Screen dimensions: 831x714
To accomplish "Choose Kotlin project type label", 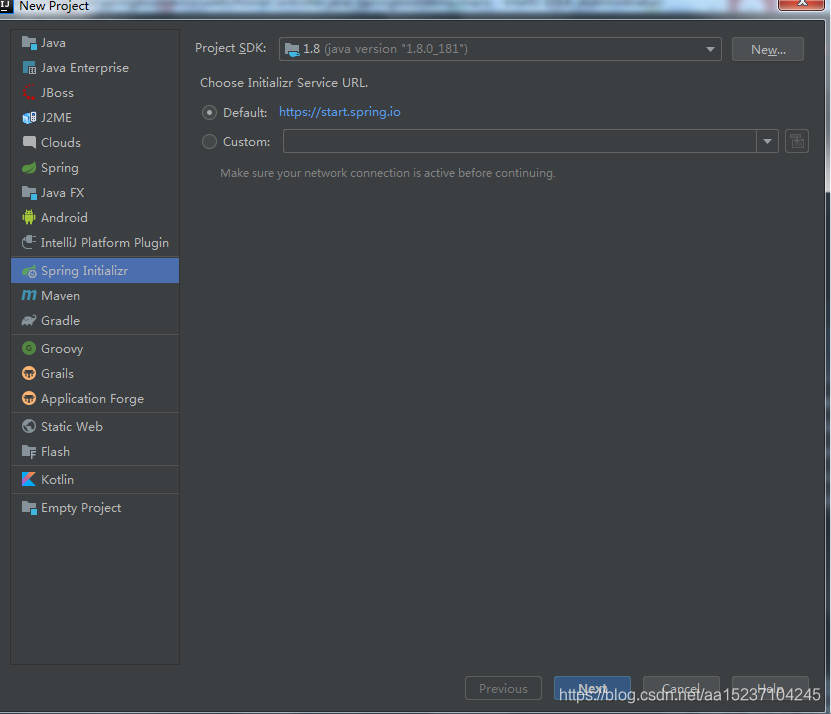I will pyautogui.click(x=57, y=480).
